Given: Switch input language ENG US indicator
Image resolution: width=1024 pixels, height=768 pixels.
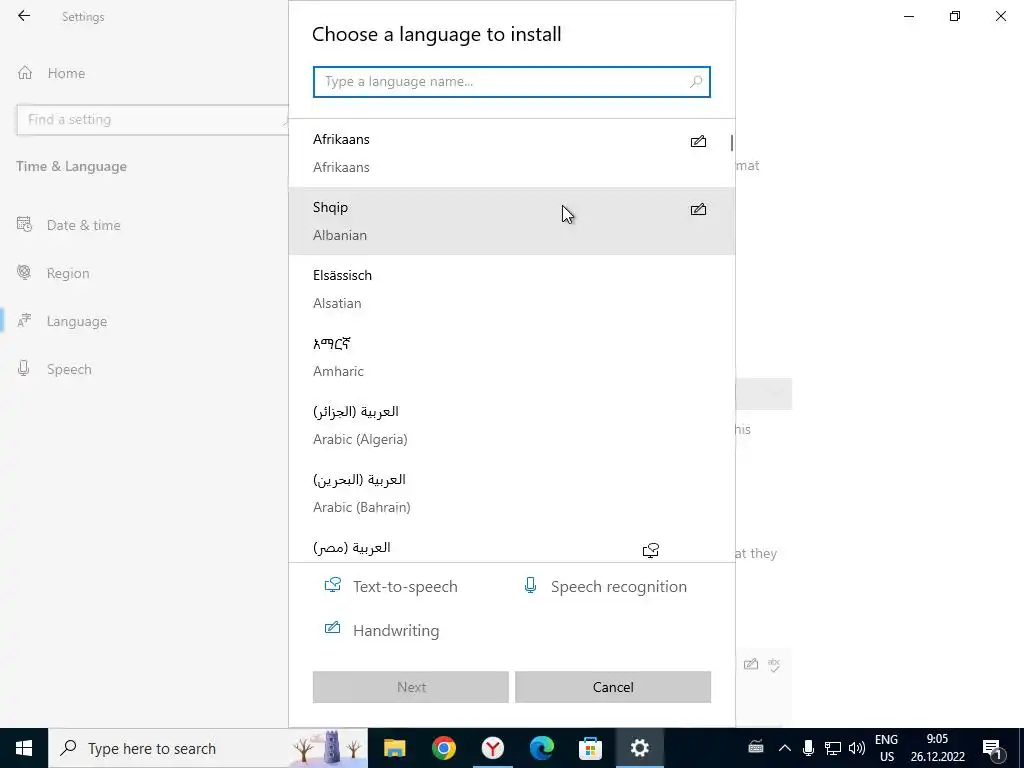Looking at the screenshot, I should click(x=886, y=748).
